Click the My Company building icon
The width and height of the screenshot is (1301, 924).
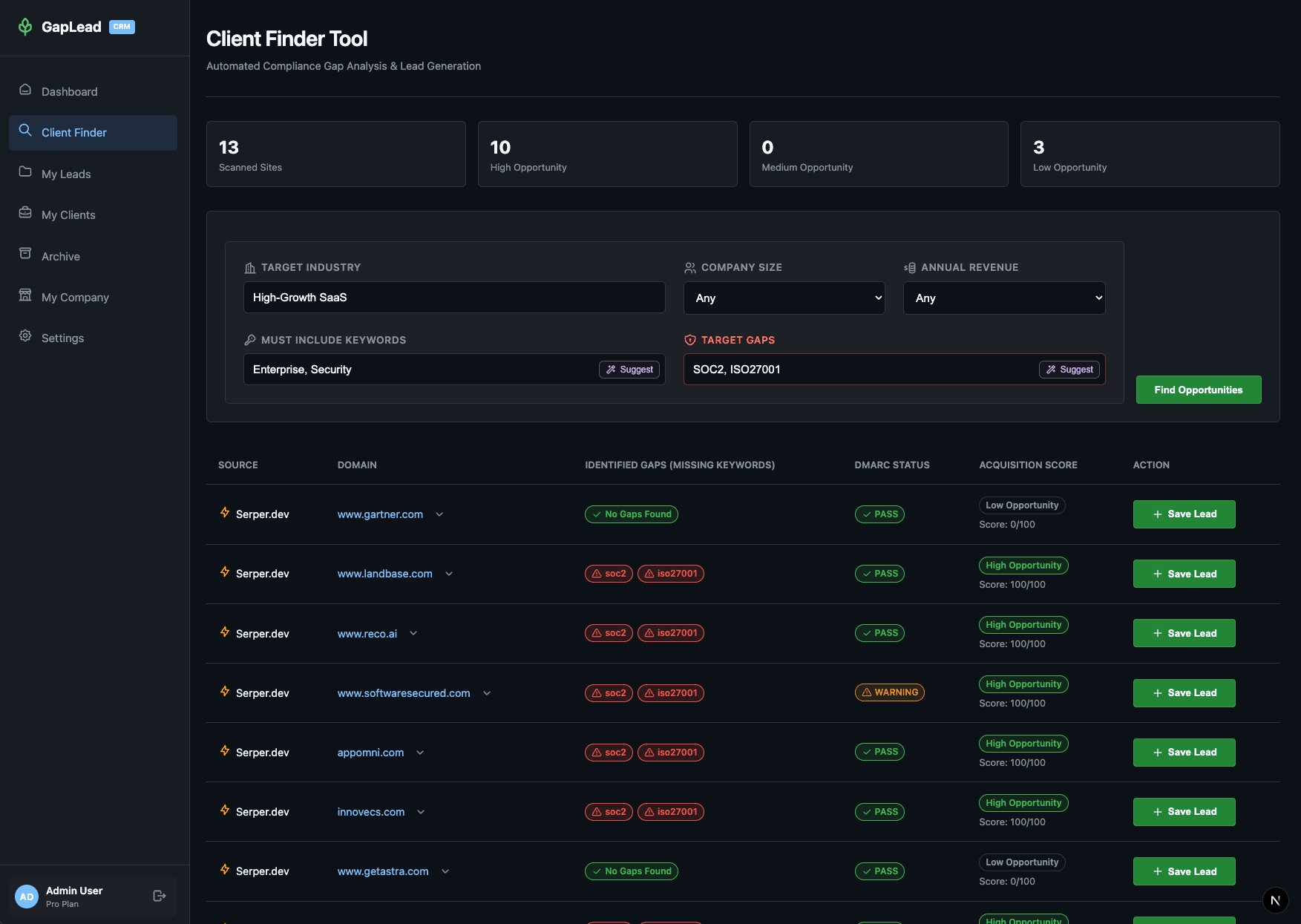[24, 295]
